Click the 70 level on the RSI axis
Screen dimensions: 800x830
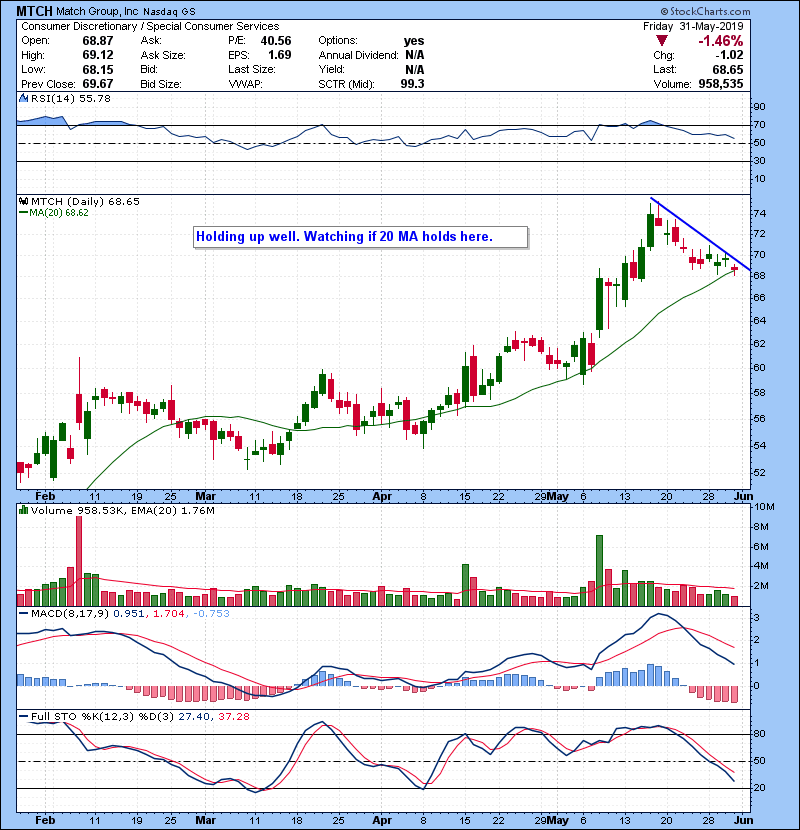[x=759, y=125]
